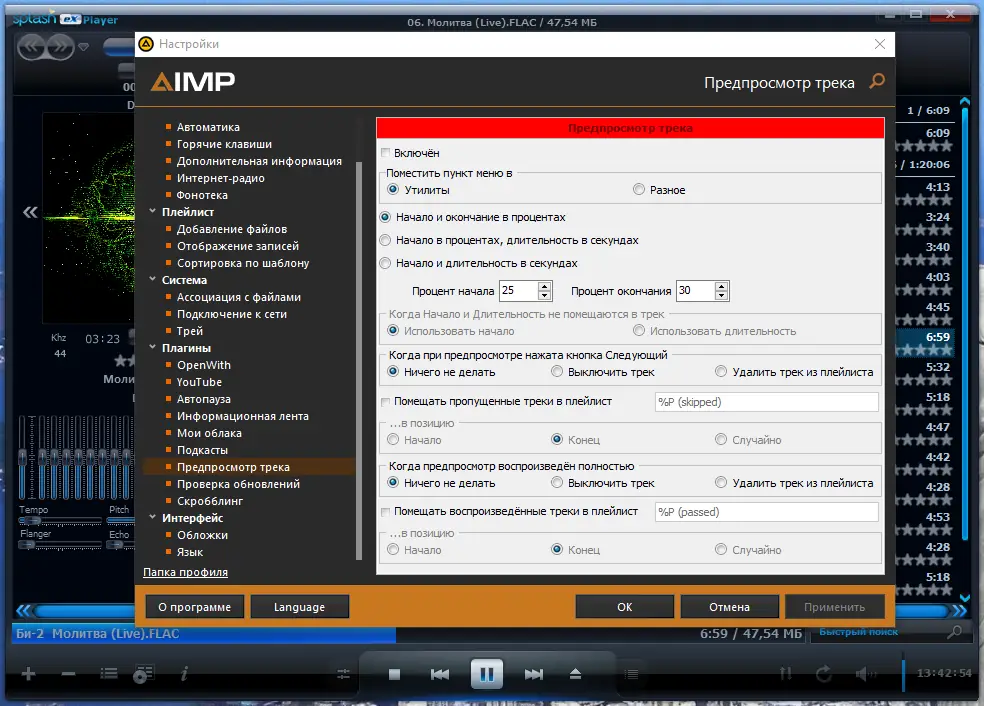984x706 pixels.
Task: Collapse the 'Плейлист' tree section
Action: [x=152, y=211]
